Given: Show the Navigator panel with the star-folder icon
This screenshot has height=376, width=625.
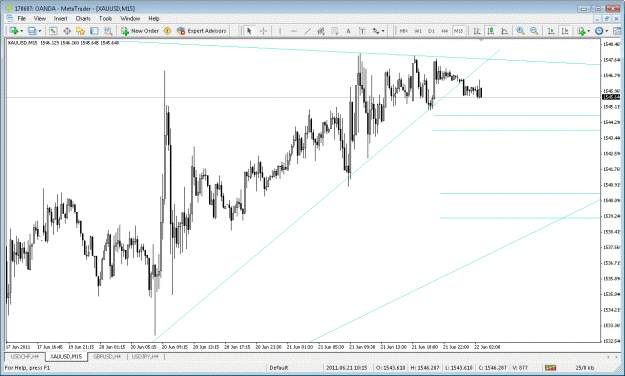Looking at the screenshot, I should point(81,31).
